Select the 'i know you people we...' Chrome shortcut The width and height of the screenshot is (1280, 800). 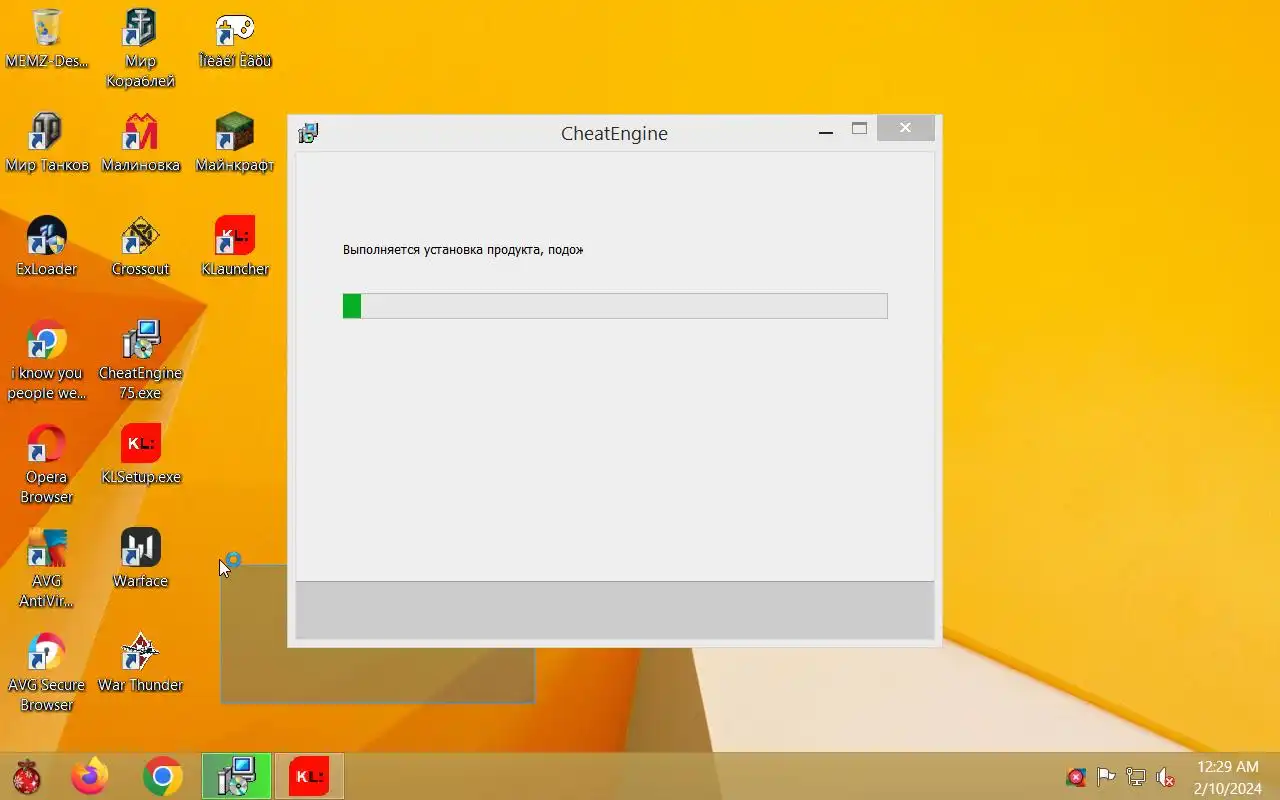click(46, 360)
